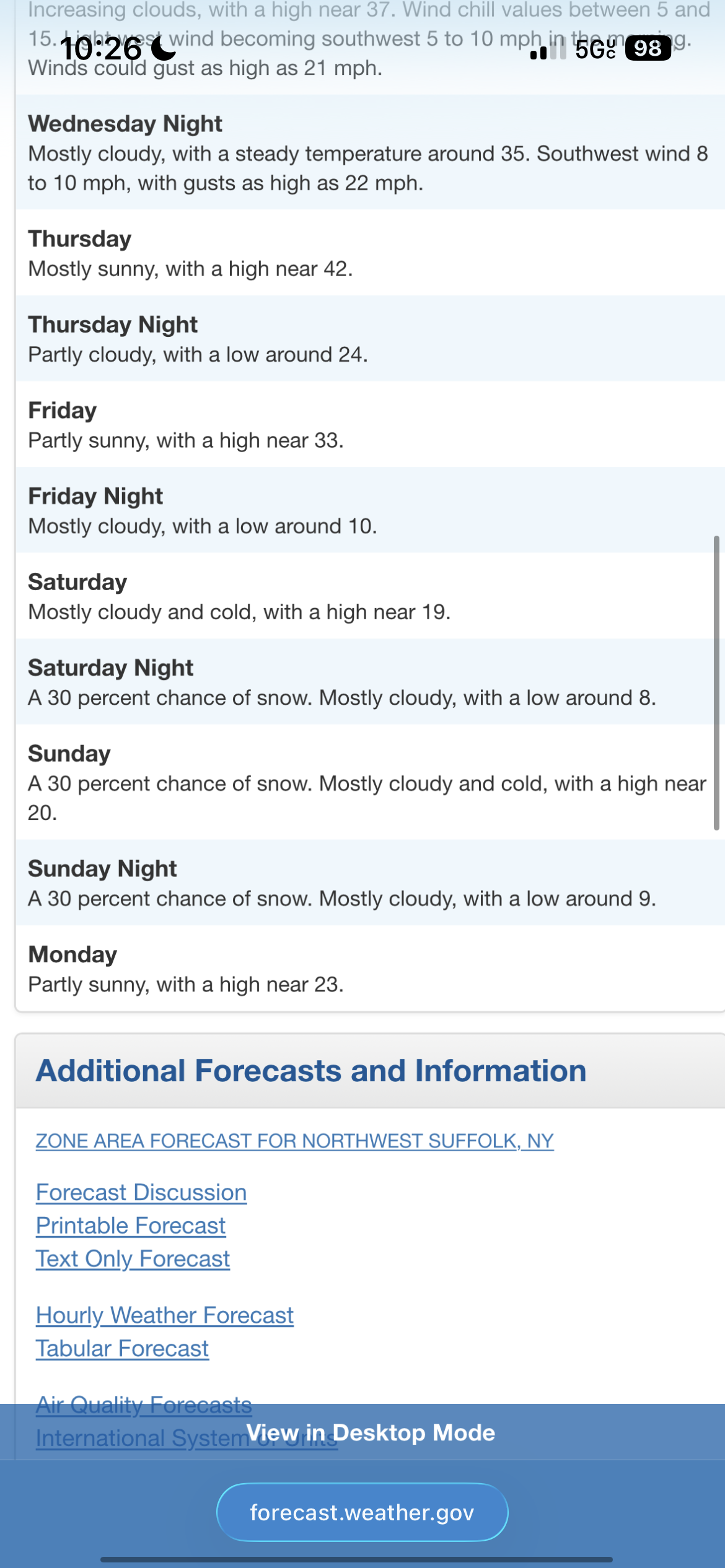Image resolution: width=725 pixels, height=1568 pixels.
Task: Tap the Do Not Disturb moon icon
Action: pyautogui.click(x=164, y=49)
